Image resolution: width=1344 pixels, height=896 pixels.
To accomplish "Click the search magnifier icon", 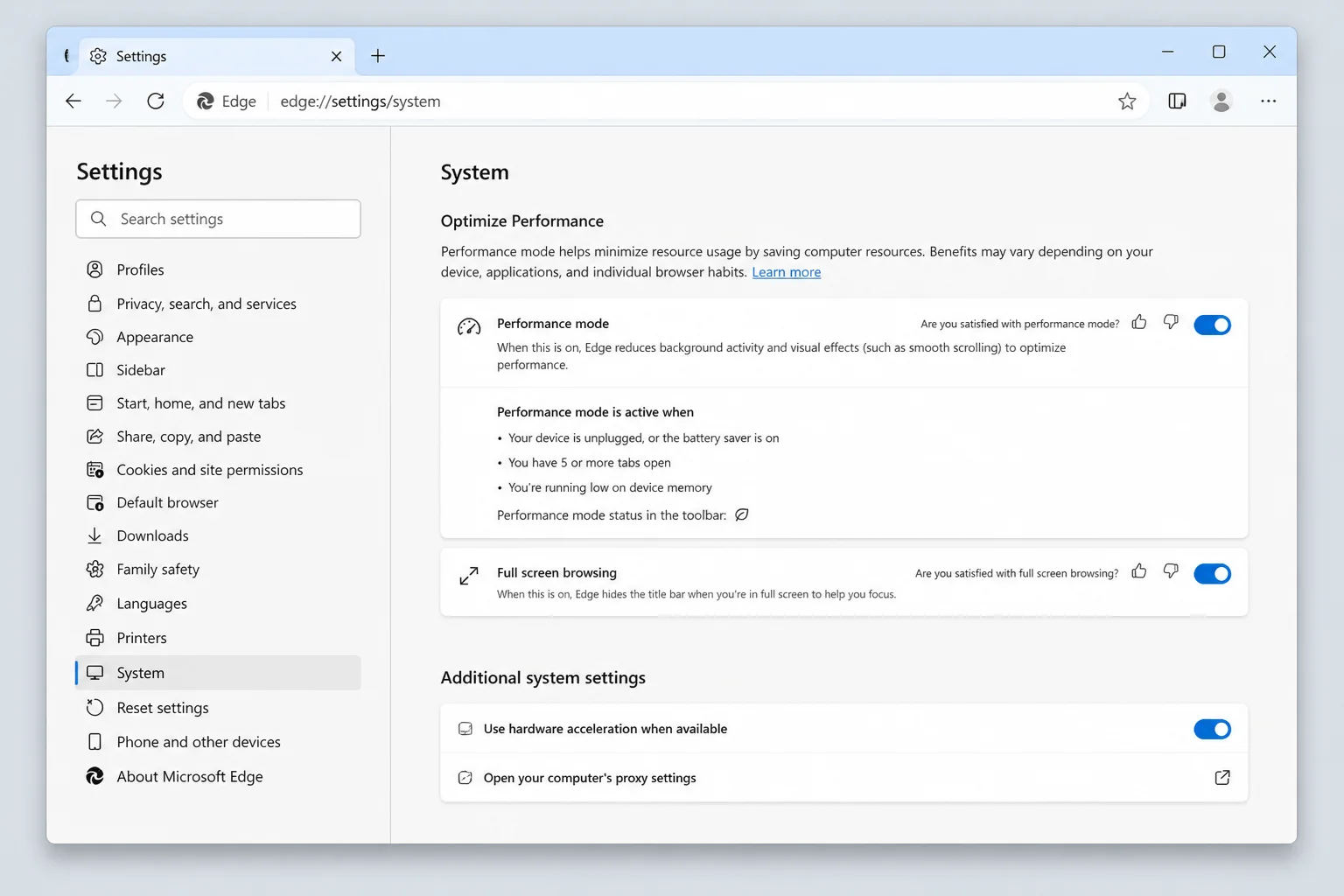I will click(x=99, y=219).
